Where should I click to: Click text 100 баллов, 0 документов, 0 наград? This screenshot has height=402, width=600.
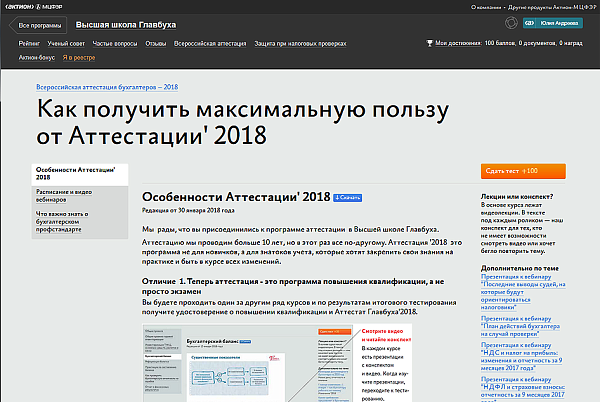[533, 43]
